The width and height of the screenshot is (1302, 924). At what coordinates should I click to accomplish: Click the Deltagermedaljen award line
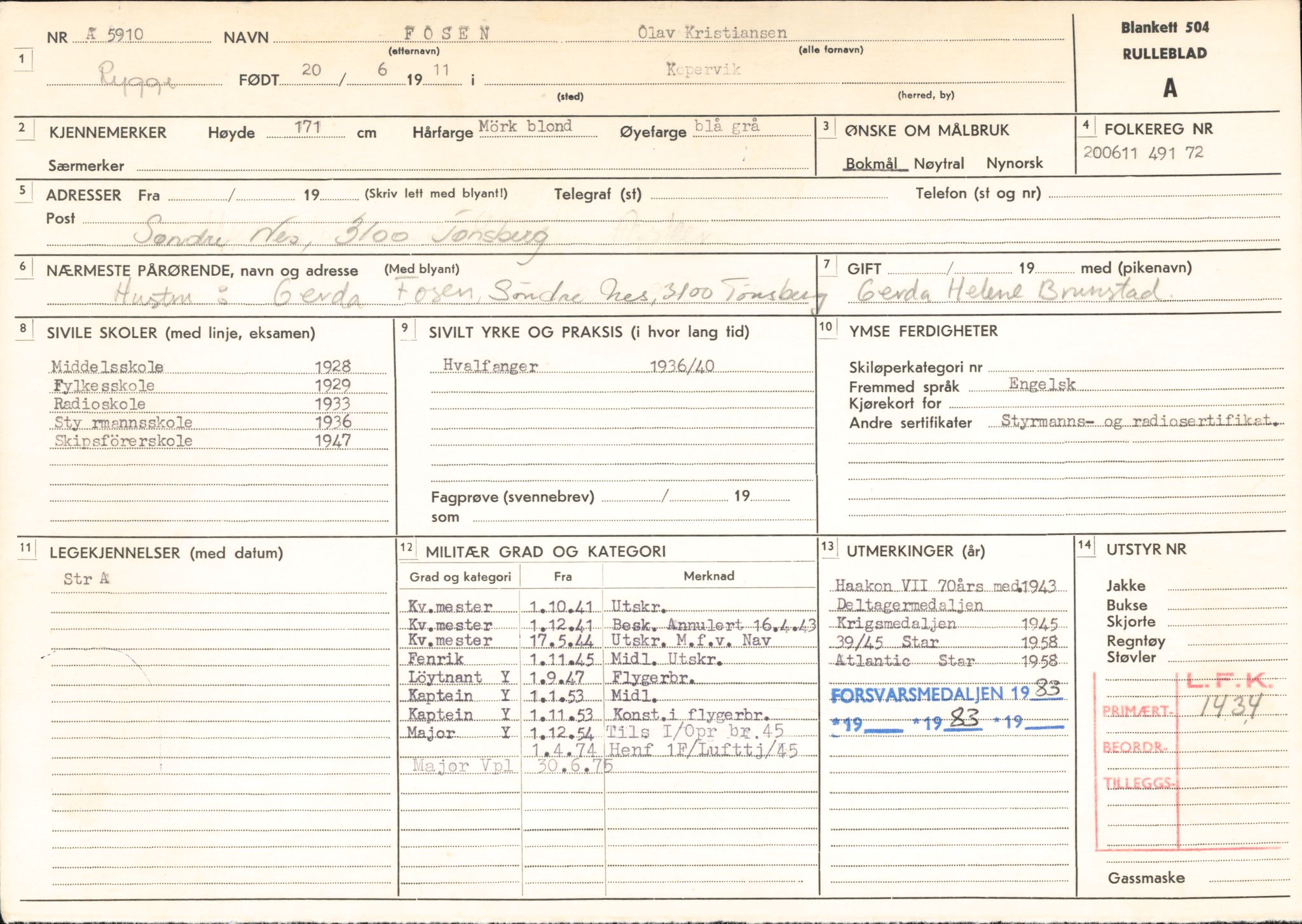pos(909,605)
